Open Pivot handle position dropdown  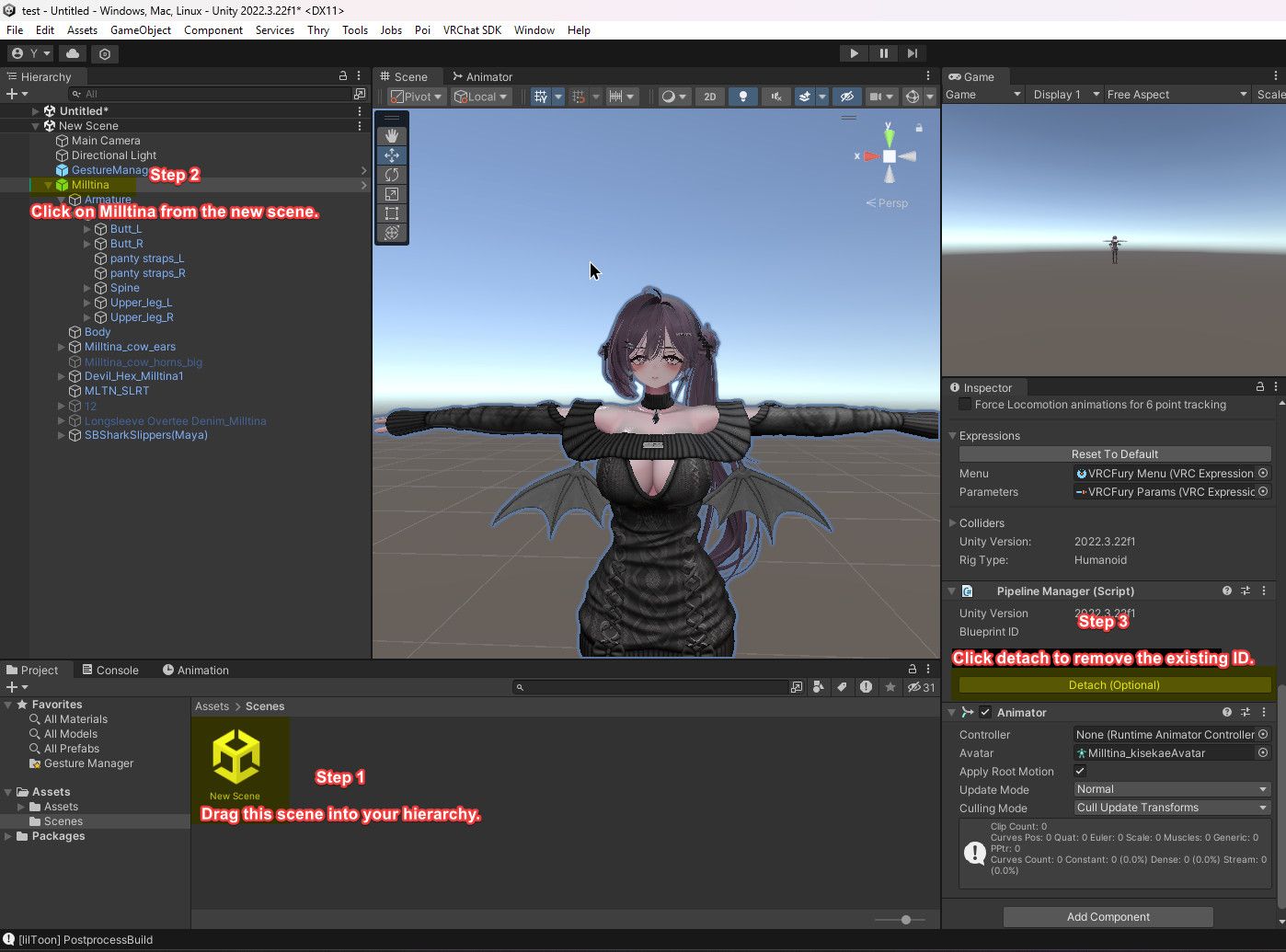pos(416,97)
